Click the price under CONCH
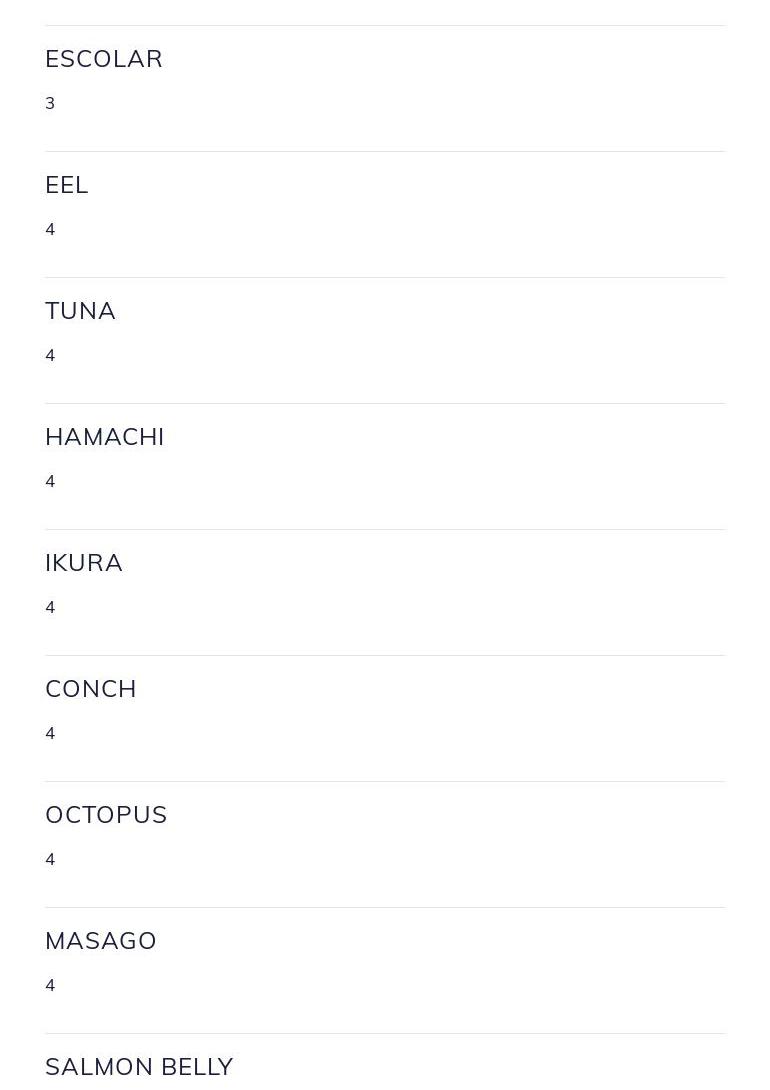The width and height of the screenshot is (770, 1090). click(50, 733)
